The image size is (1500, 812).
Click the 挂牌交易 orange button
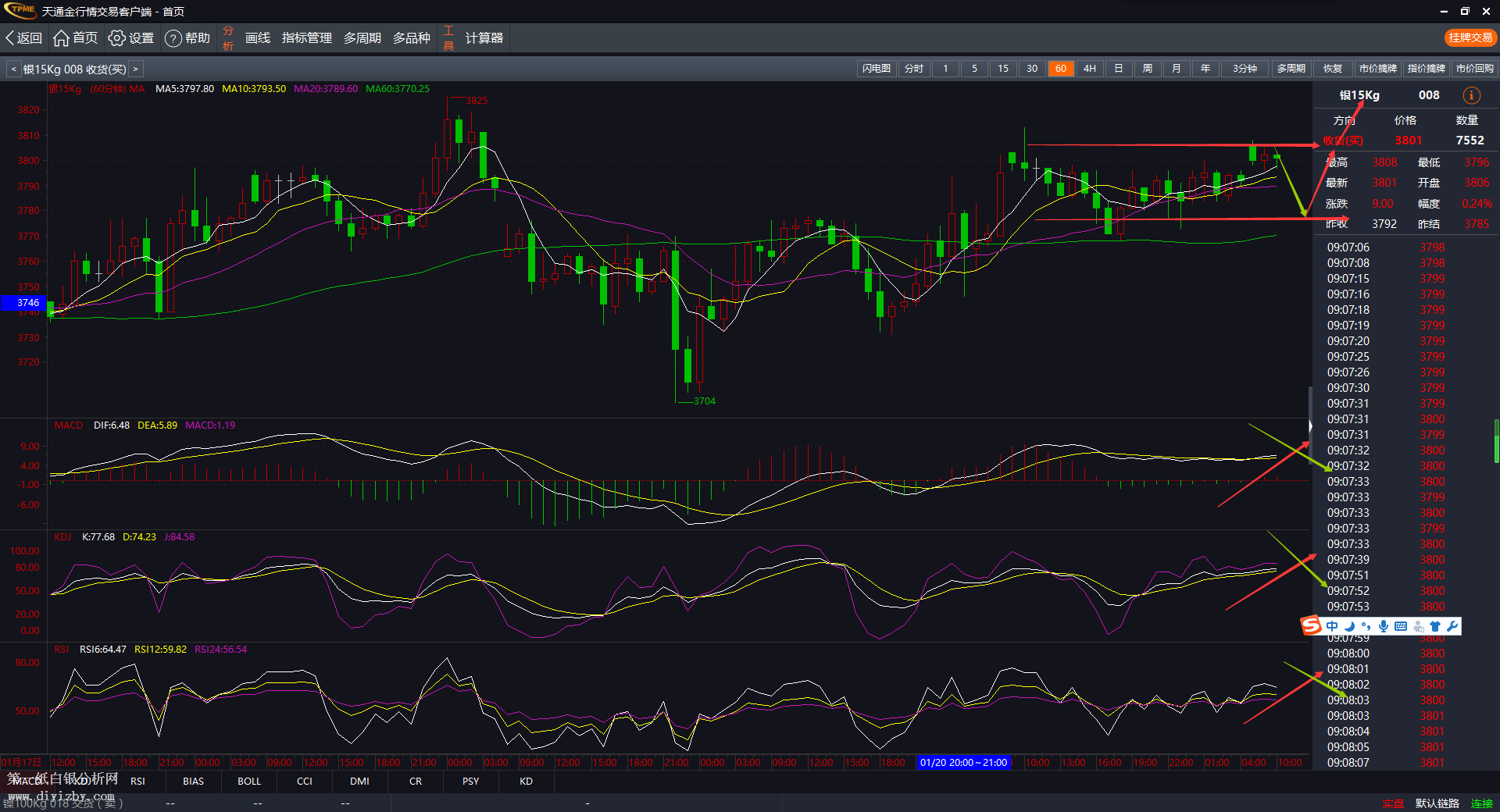coord(1470,37)
